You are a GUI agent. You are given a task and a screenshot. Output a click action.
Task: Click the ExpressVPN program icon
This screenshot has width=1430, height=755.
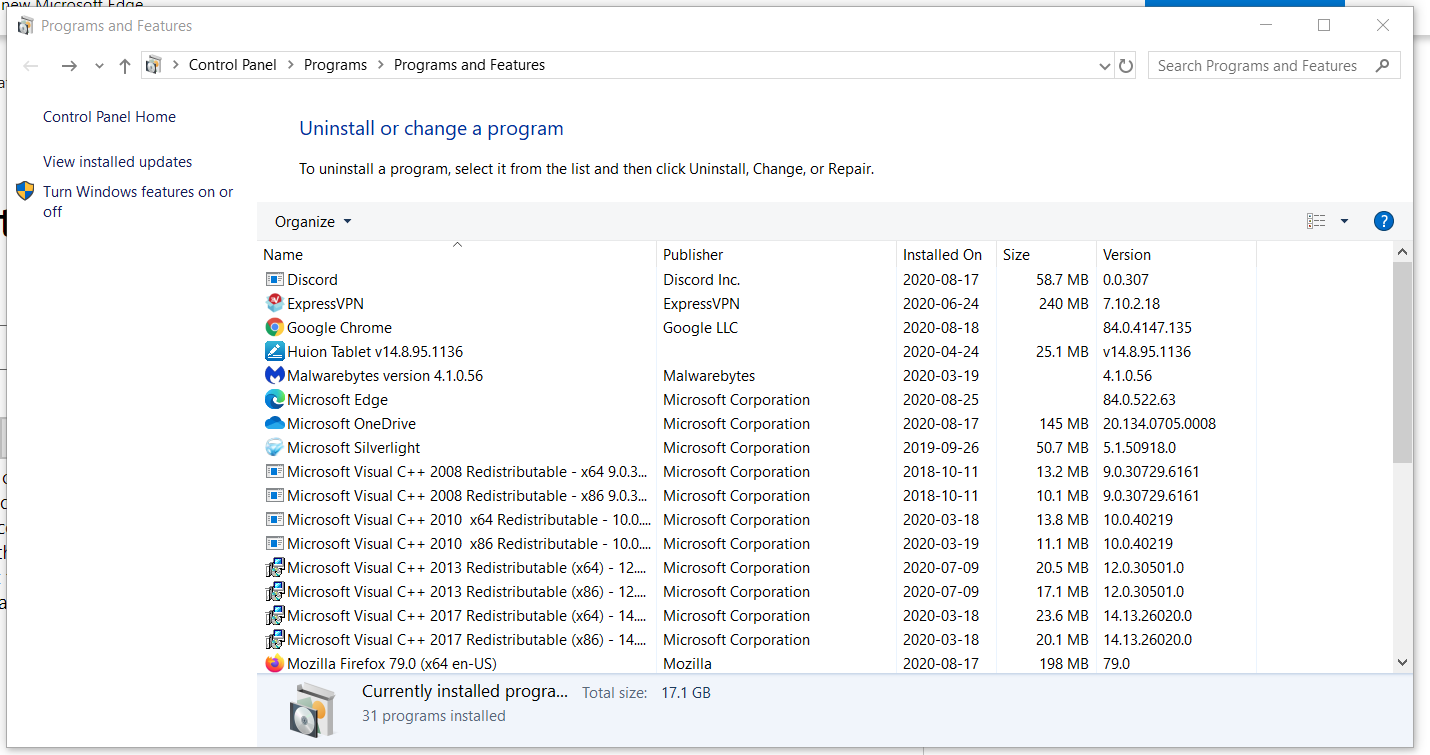275,304
